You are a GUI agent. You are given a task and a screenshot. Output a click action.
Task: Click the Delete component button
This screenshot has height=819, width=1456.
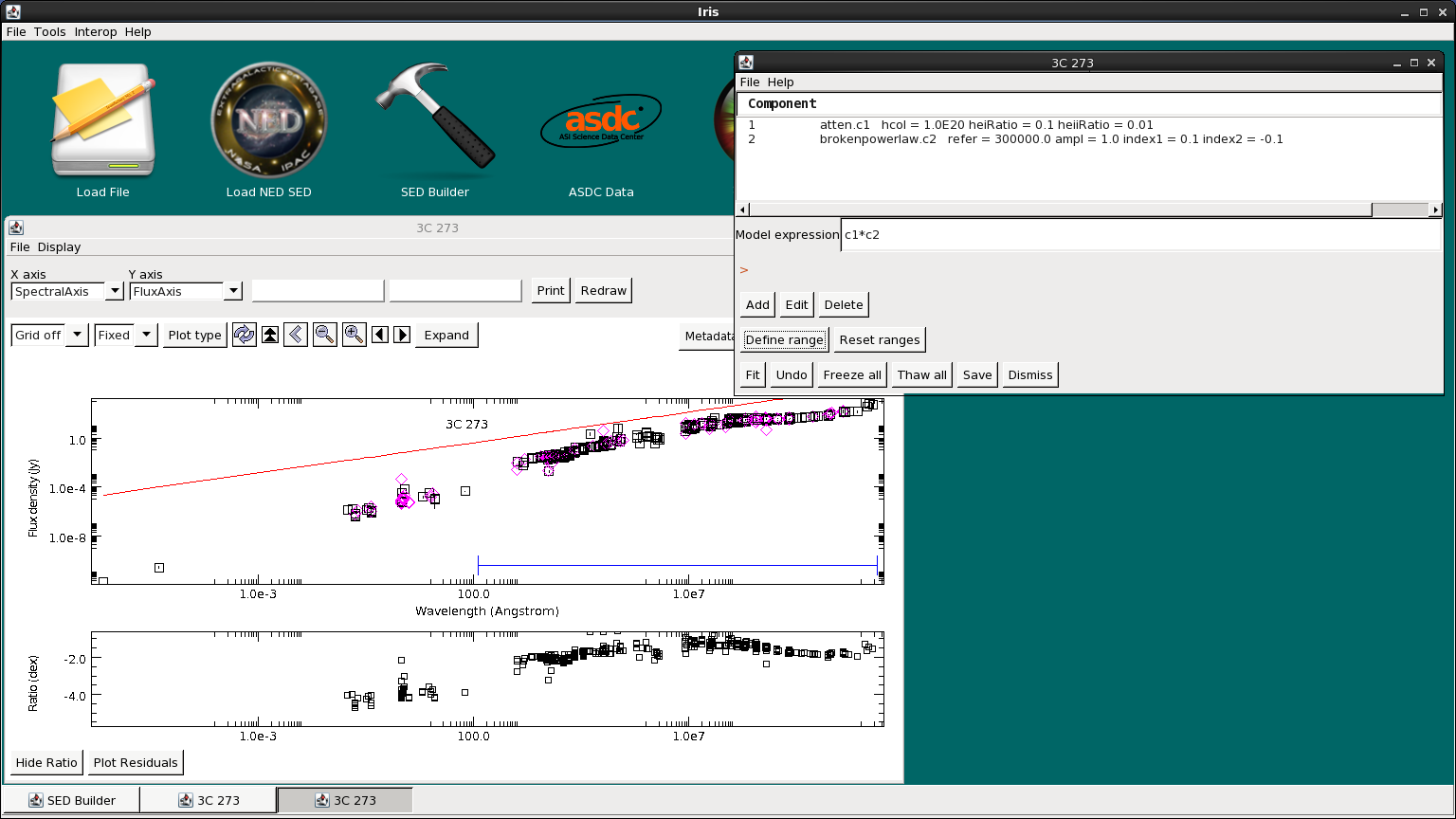(x=844, y=304)
